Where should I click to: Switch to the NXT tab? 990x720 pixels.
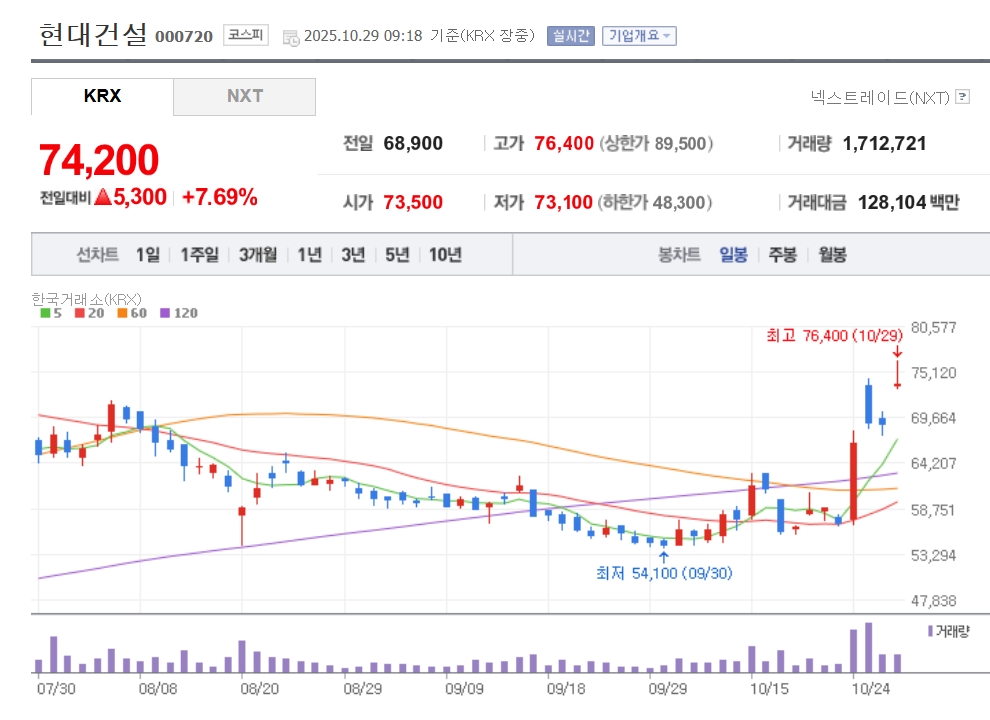tap(244, 96)
